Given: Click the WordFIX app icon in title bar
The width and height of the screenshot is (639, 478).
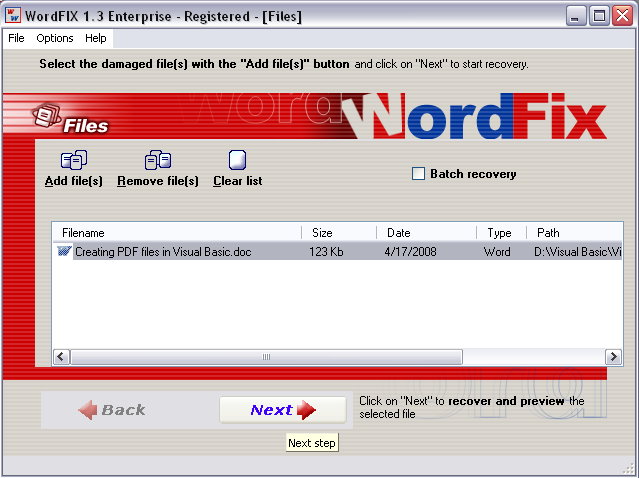Looking at the screenshot, I should [13, 15].
